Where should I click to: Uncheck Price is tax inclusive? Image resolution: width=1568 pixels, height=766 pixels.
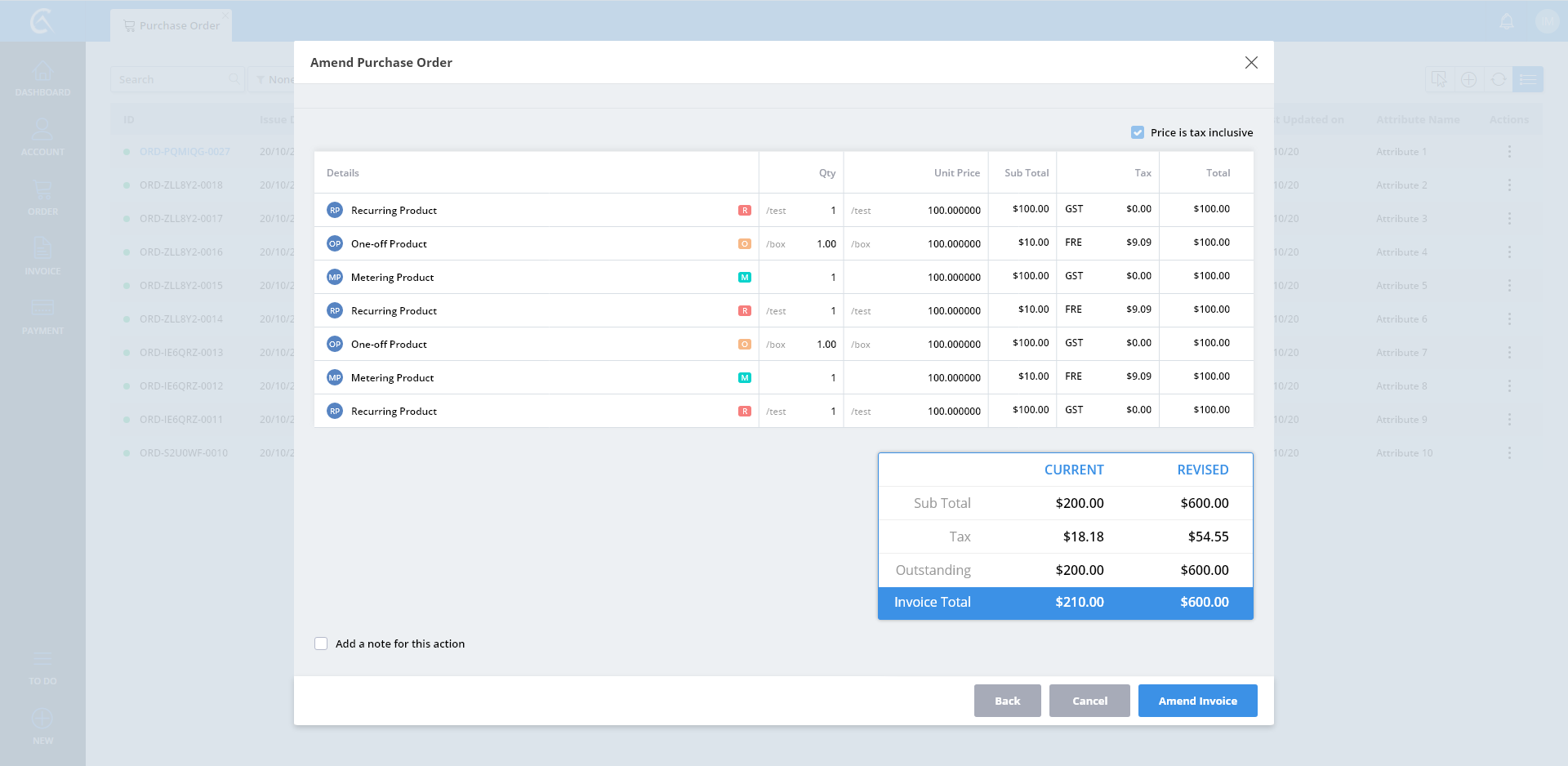1138,132
